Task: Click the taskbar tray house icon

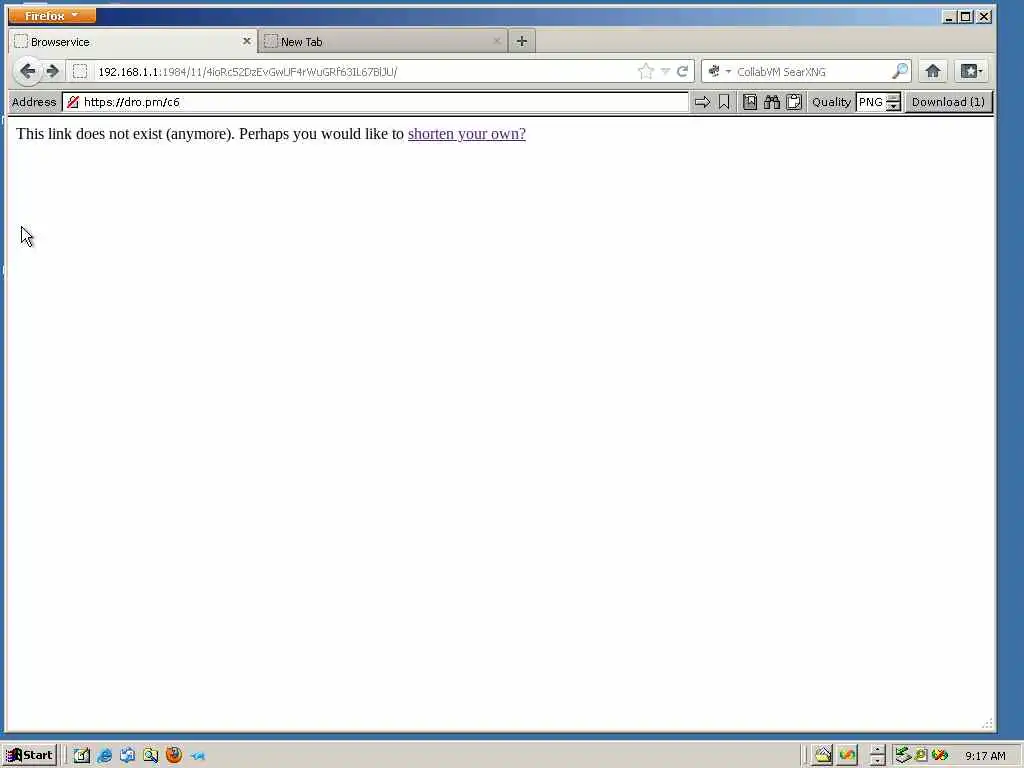Action: (823, 756)
